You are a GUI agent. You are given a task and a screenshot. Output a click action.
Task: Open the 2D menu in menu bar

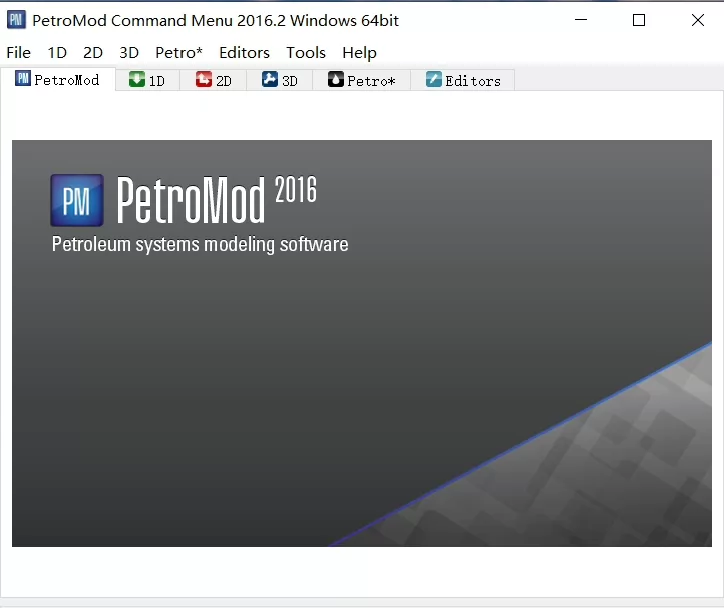click(93, 53)
